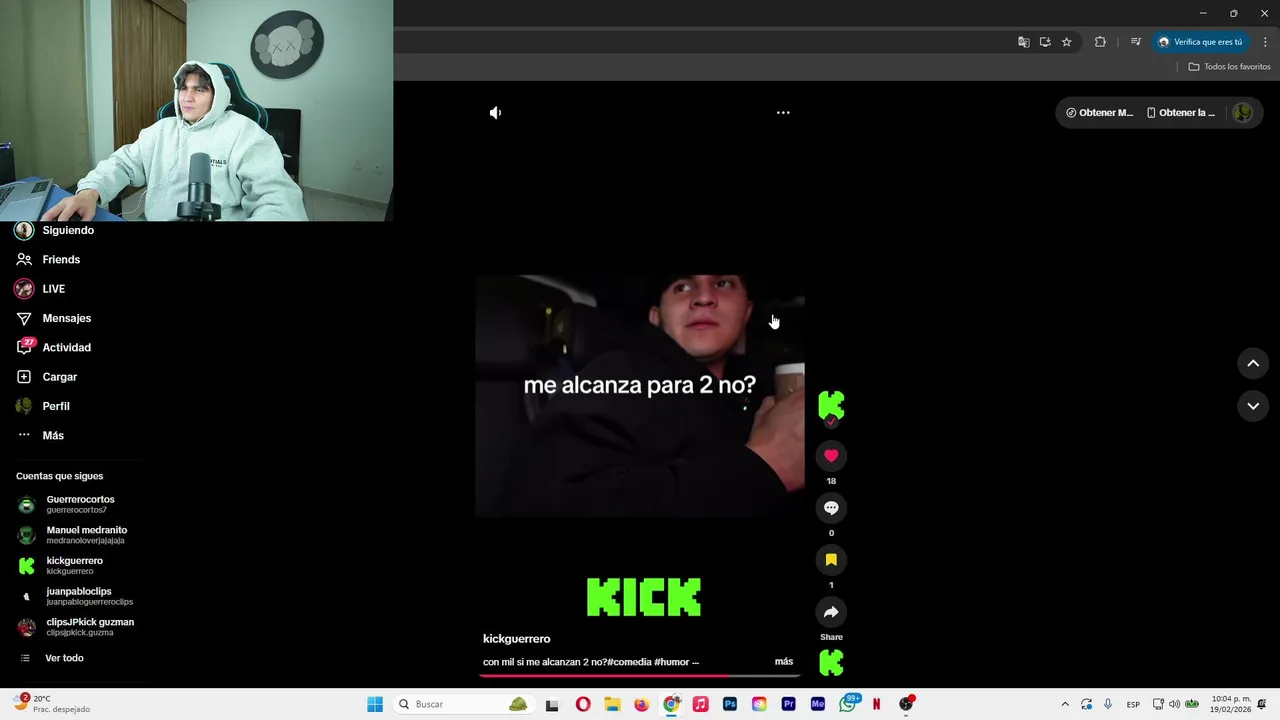This screenshot has height=720, width=1280.
Task: Click the 'Obtener M...' button
Action: click(1099, 113)
